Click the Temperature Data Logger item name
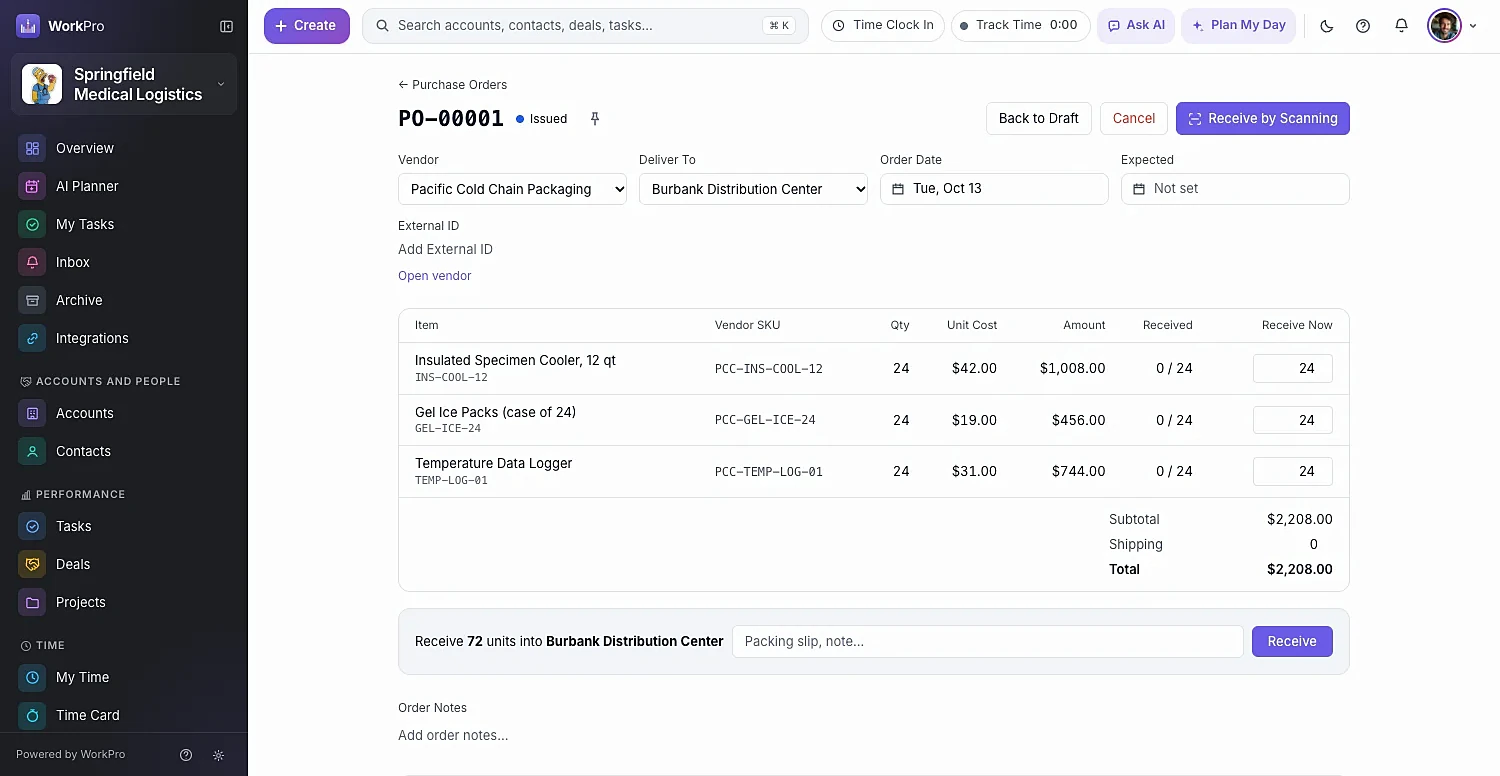The width and height of the screenshot is (1500, 776). (x=494, y=464)
